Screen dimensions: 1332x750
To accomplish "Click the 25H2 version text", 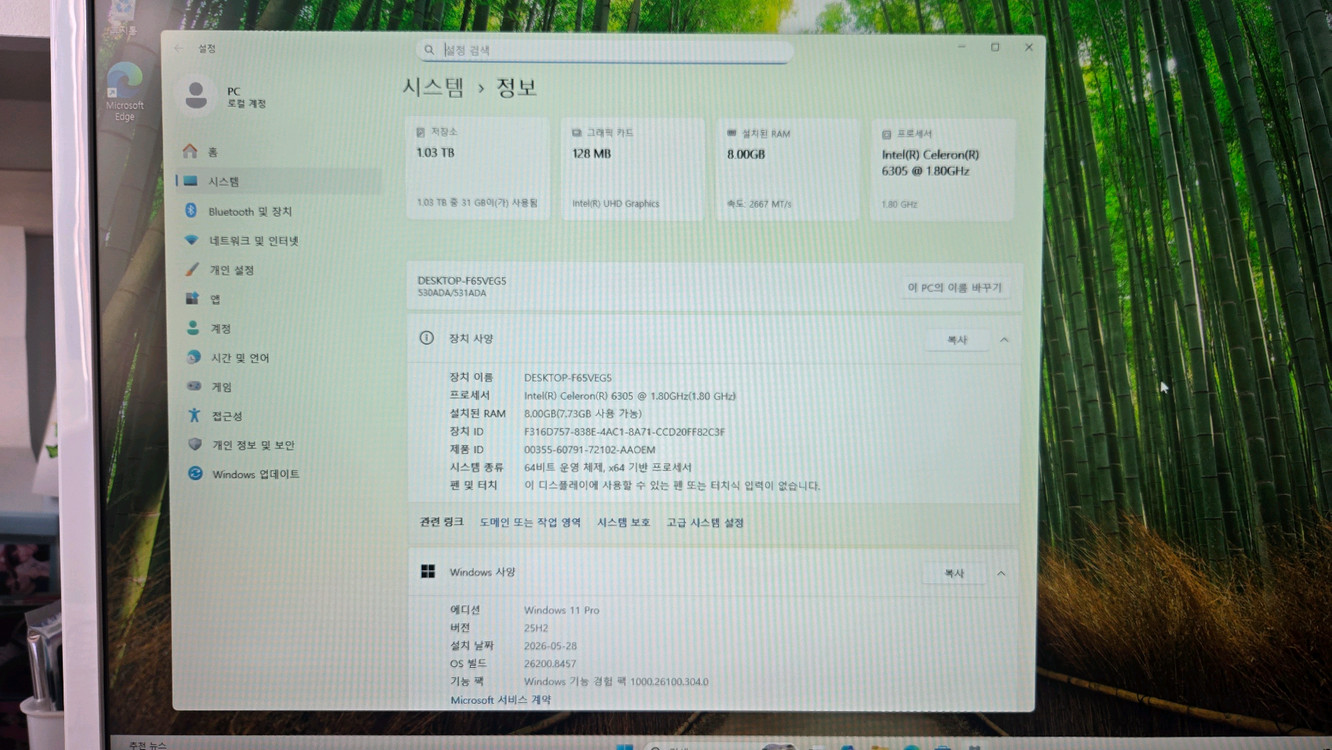I will point(536,628).
